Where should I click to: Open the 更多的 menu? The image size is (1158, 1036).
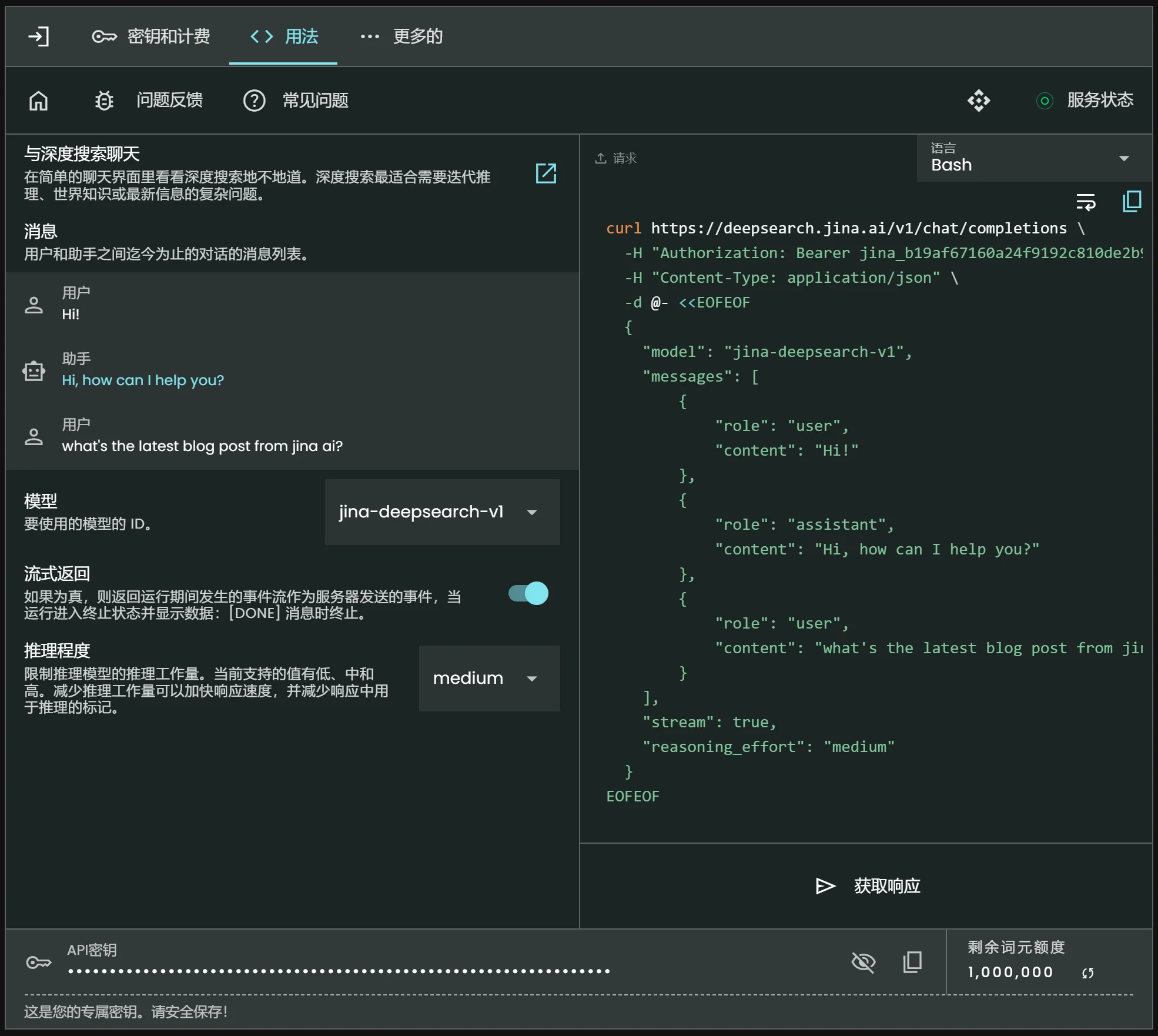[x=401, y=36]
